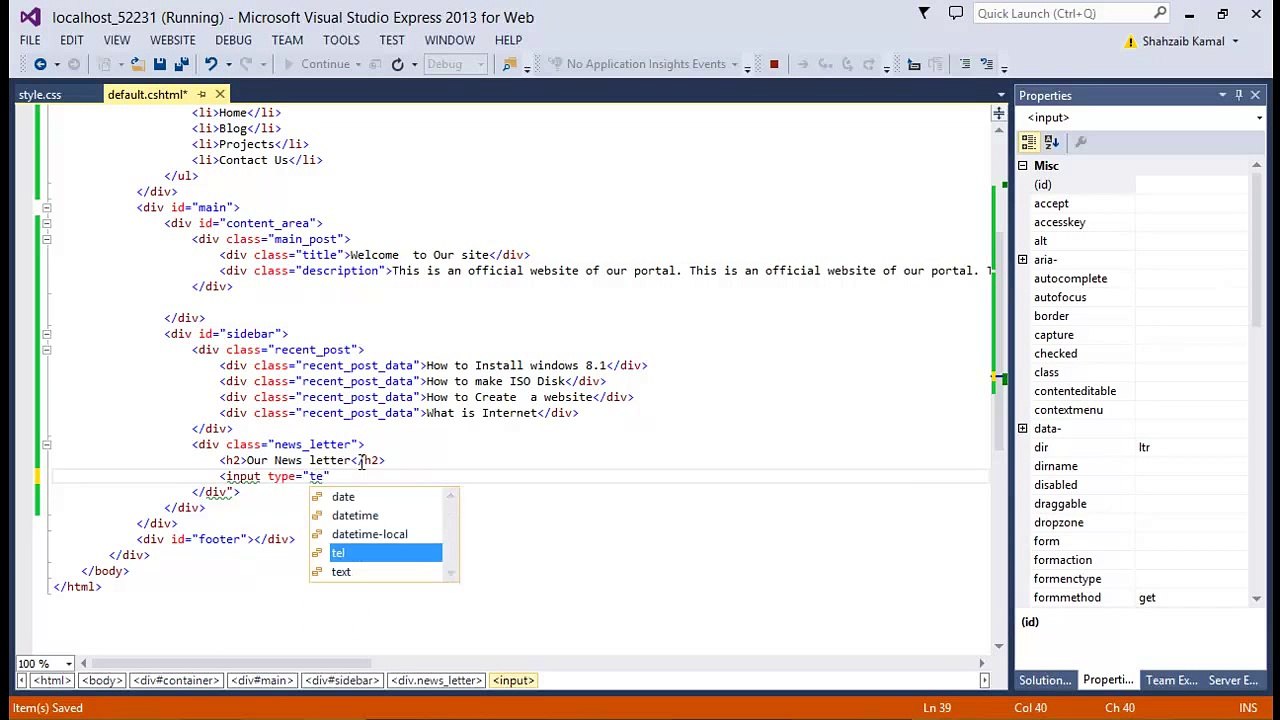This screenshot has height=720, width=1280.
Task: Open the FILE menu
Action: click(30, 40)
